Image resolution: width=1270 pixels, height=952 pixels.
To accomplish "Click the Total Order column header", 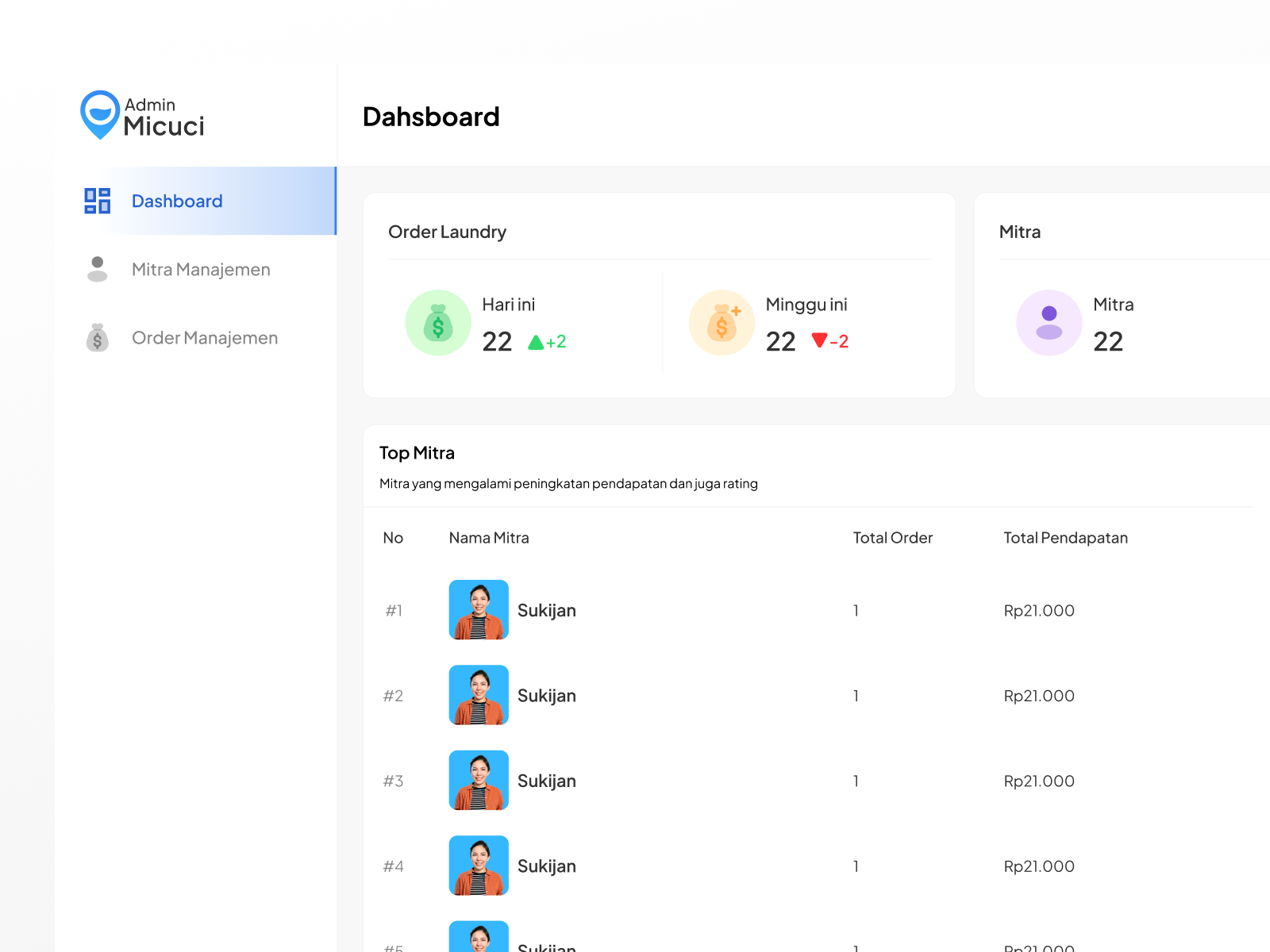I will tap(892, 537).
